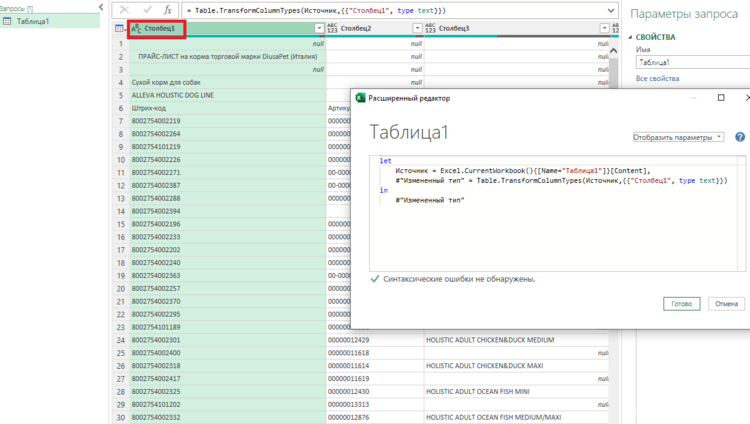
Task: Click the ABC123 type icon of Столбец2
Action: point(333,29)
